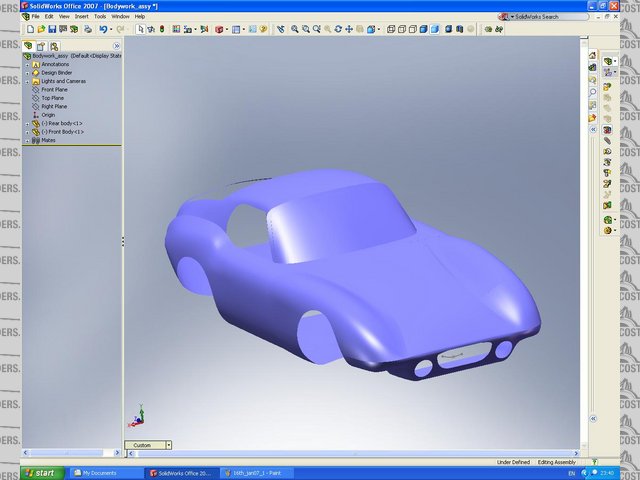Click the Rebuild traffic light icon
Screen dimensions: 640x480
coord(162,29)
